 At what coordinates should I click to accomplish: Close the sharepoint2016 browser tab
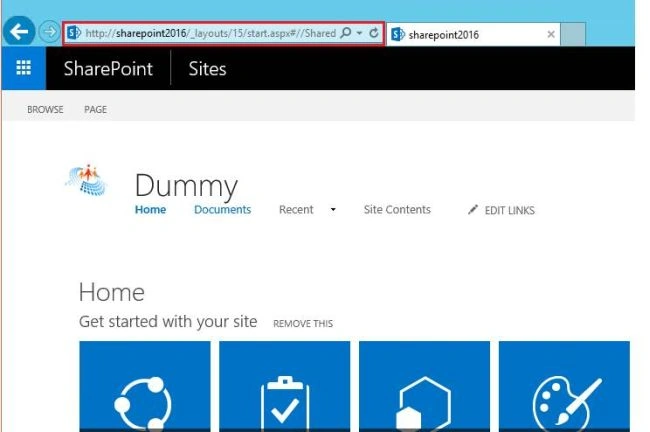pyautogui.click(x=551, y=34)
